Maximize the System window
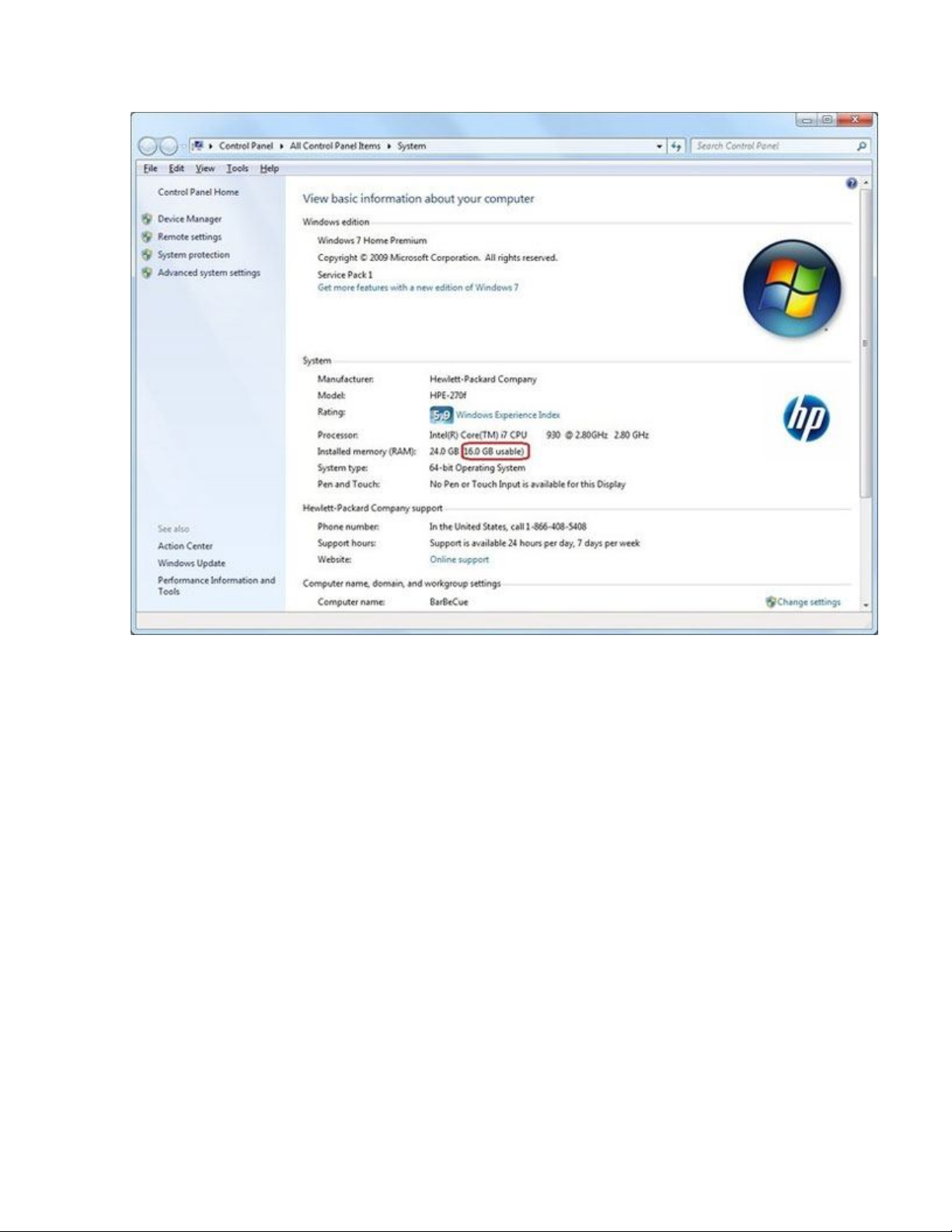Image resolution: width=952 pixels, height=1232 pixels. (828, 120)
